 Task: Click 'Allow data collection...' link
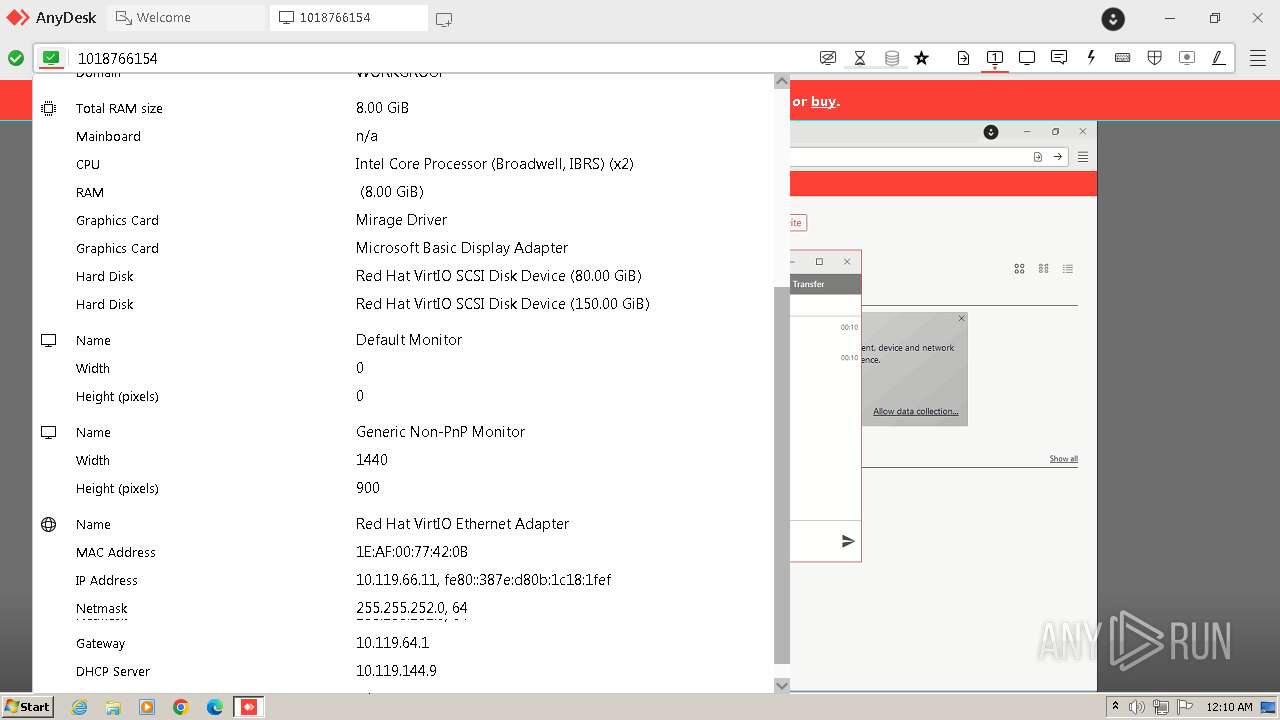(915, 411)
